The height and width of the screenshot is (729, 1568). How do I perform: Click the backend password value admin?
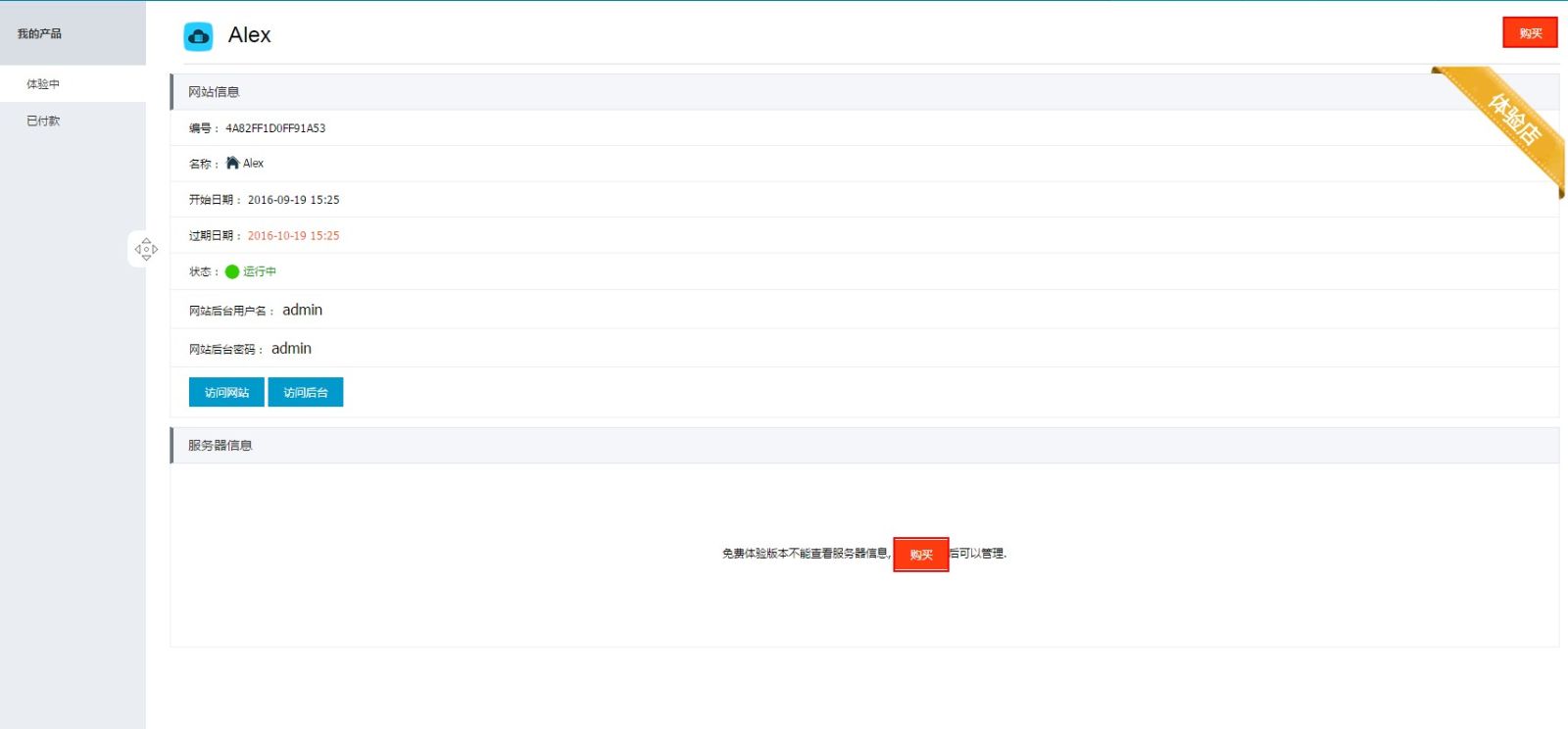(x=291, y=349)
